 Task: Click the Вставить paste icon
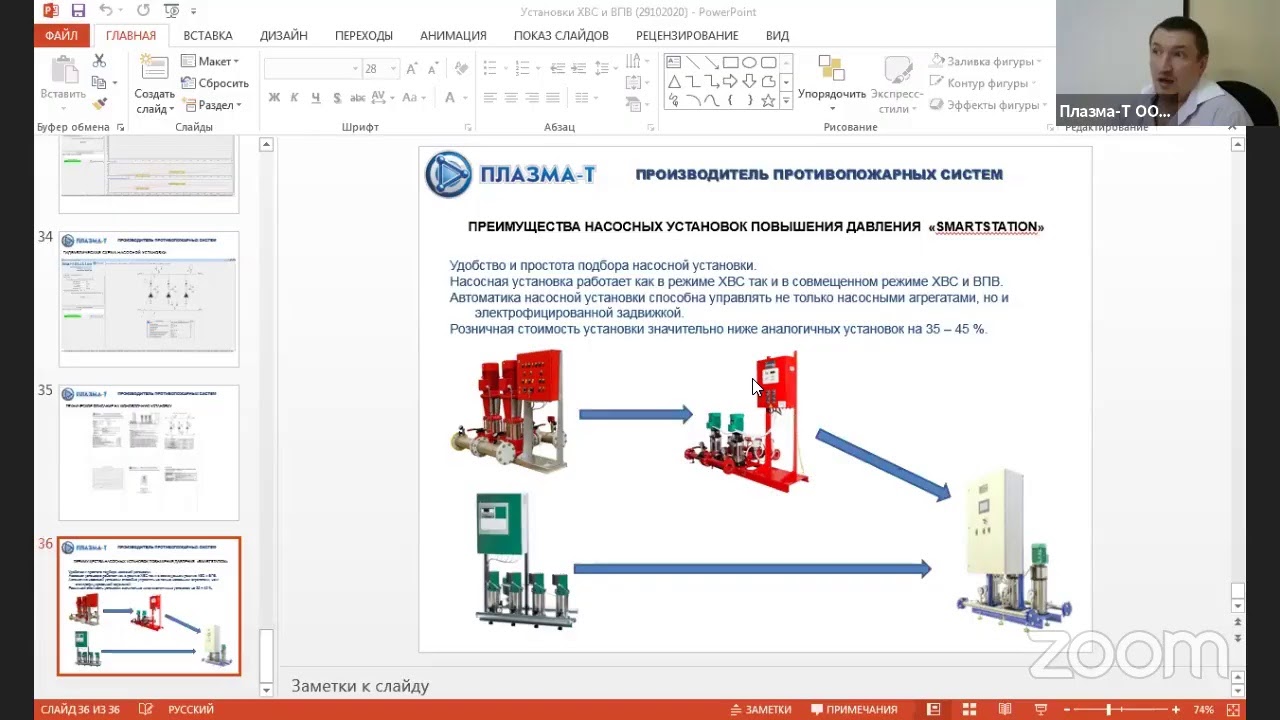(63, 71)
